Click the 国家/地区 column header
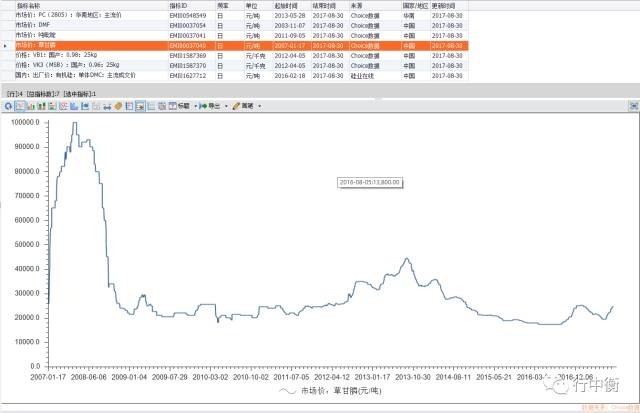This screenshot has height=413, width=640. click(x=416, y=6)
